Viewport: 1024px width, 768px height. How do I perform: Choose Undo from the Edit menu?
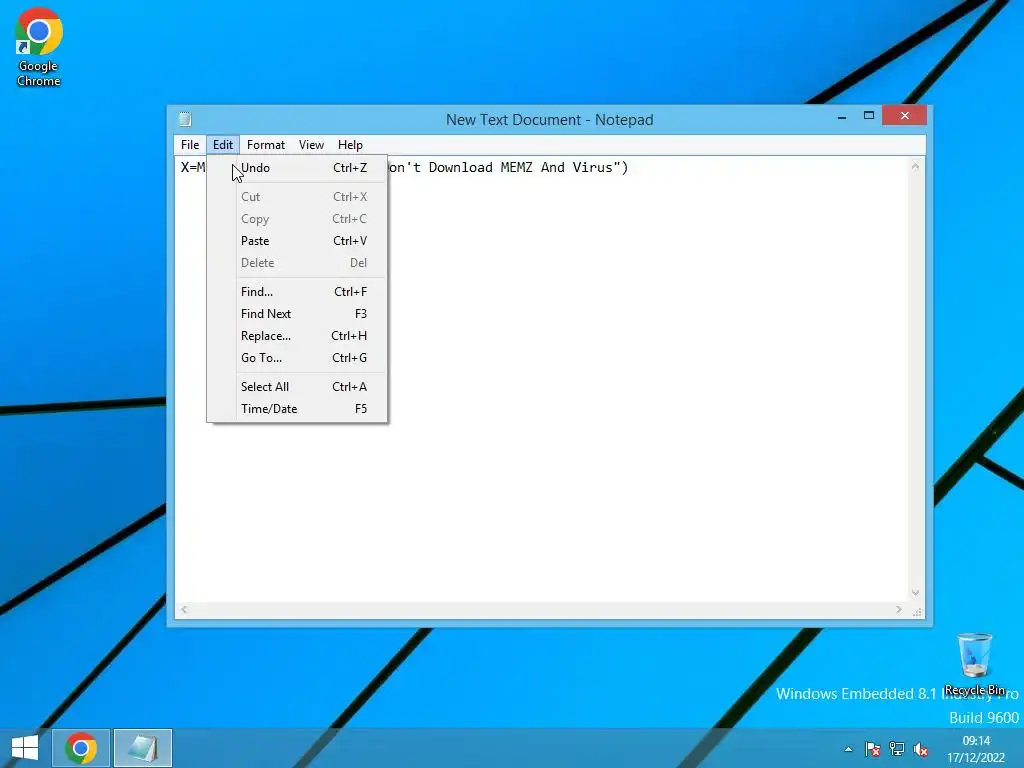[x=297, y=168]
